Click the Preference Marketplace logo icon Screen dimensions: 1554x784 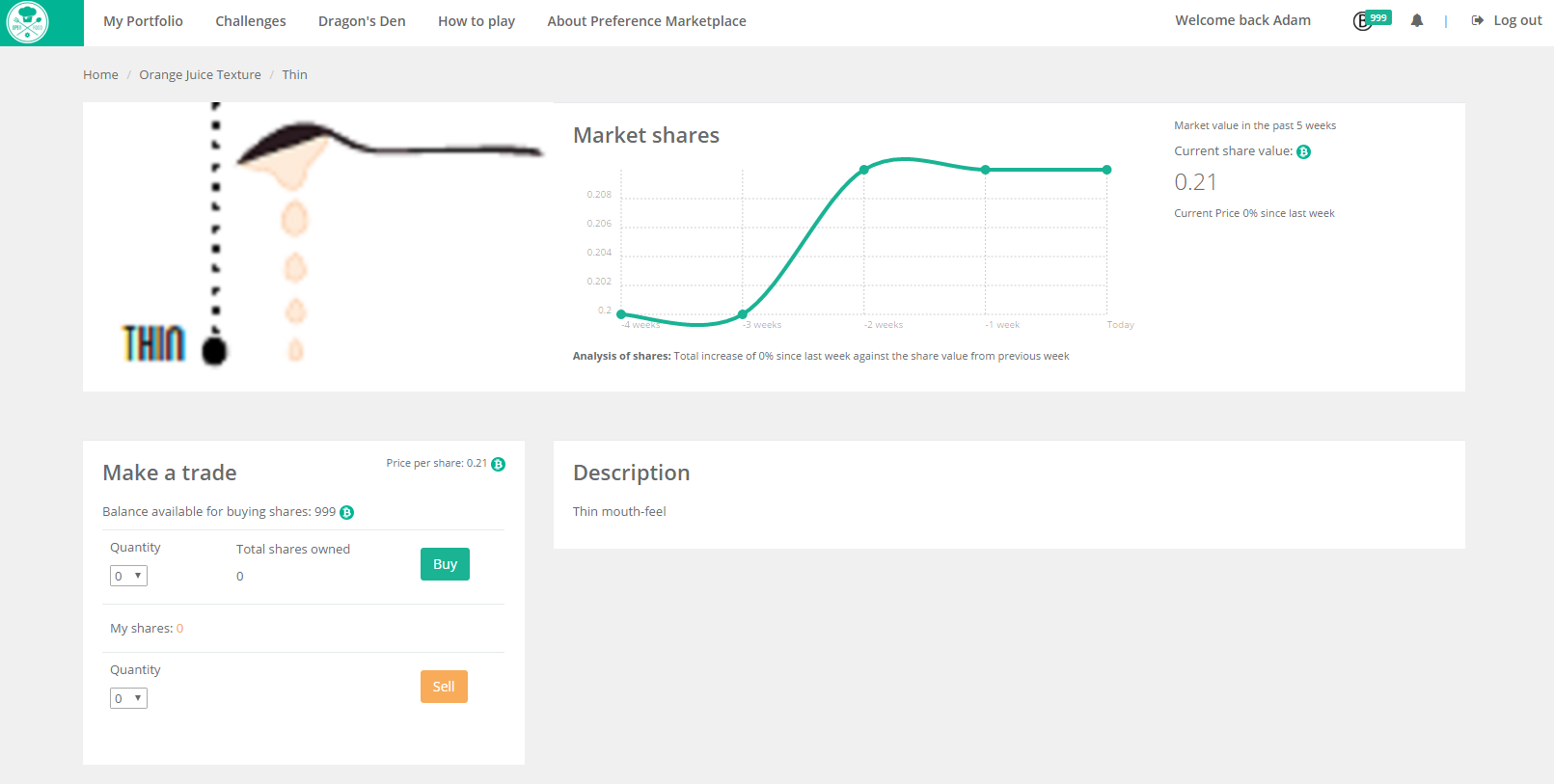point(27,22)
